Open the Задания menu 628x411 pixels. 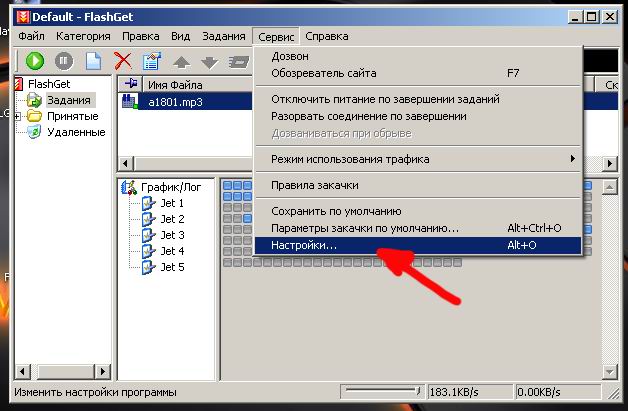[x=223, y=36]
